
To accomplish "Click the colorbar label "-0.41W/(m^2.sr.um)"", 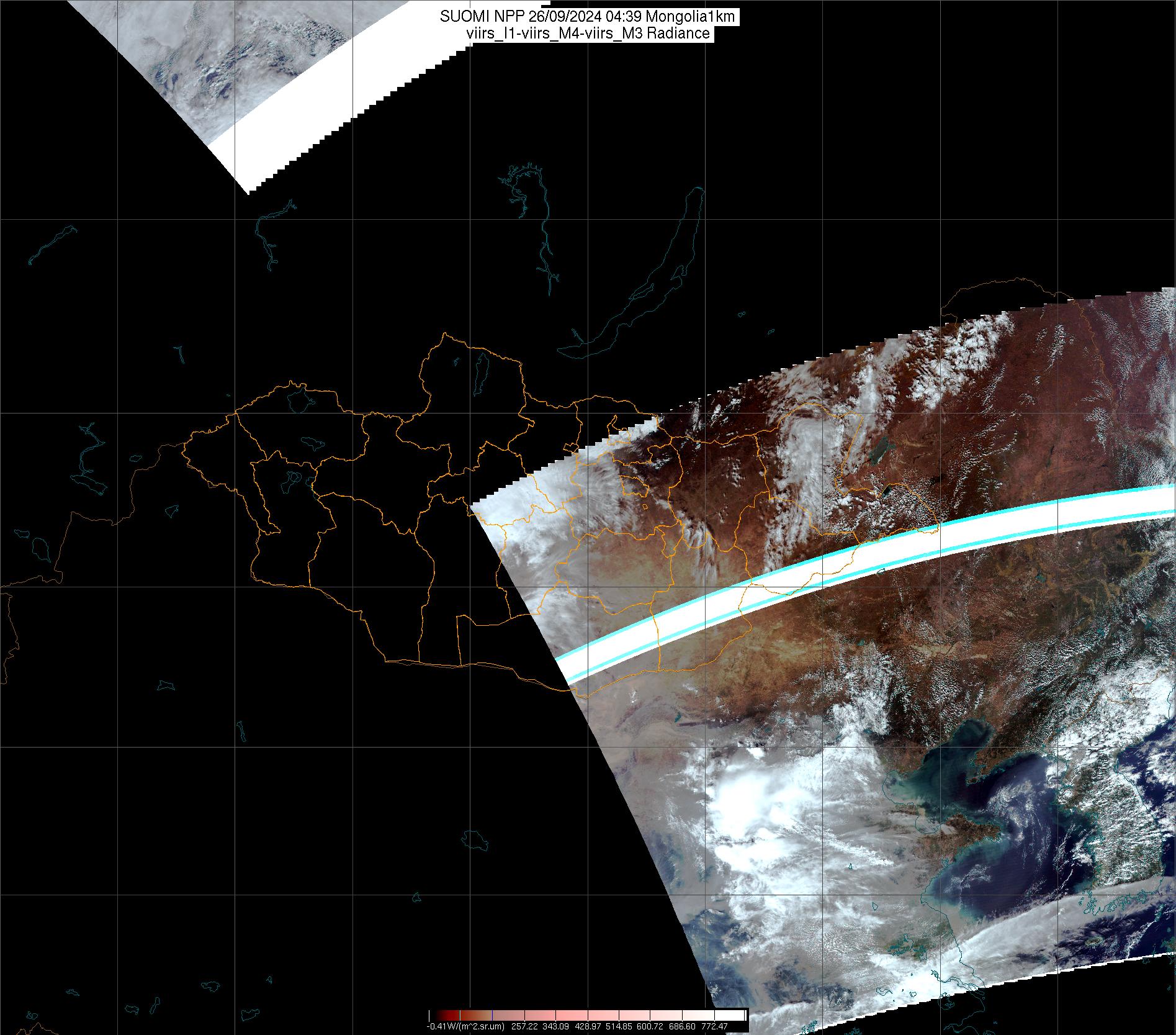I will [x=465, y=1026].
